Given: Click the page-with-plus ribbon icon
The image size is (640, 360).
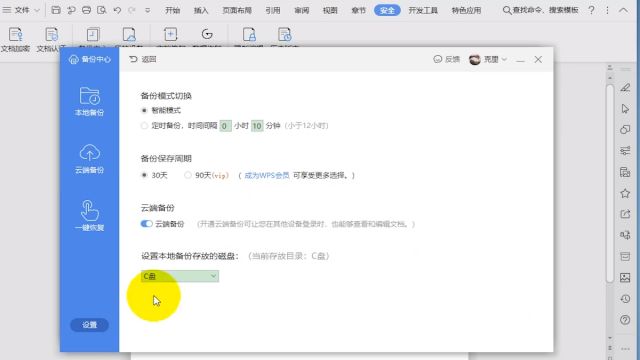Looking at the screenshot, I should pyautogui.click(x=171, y=34).
